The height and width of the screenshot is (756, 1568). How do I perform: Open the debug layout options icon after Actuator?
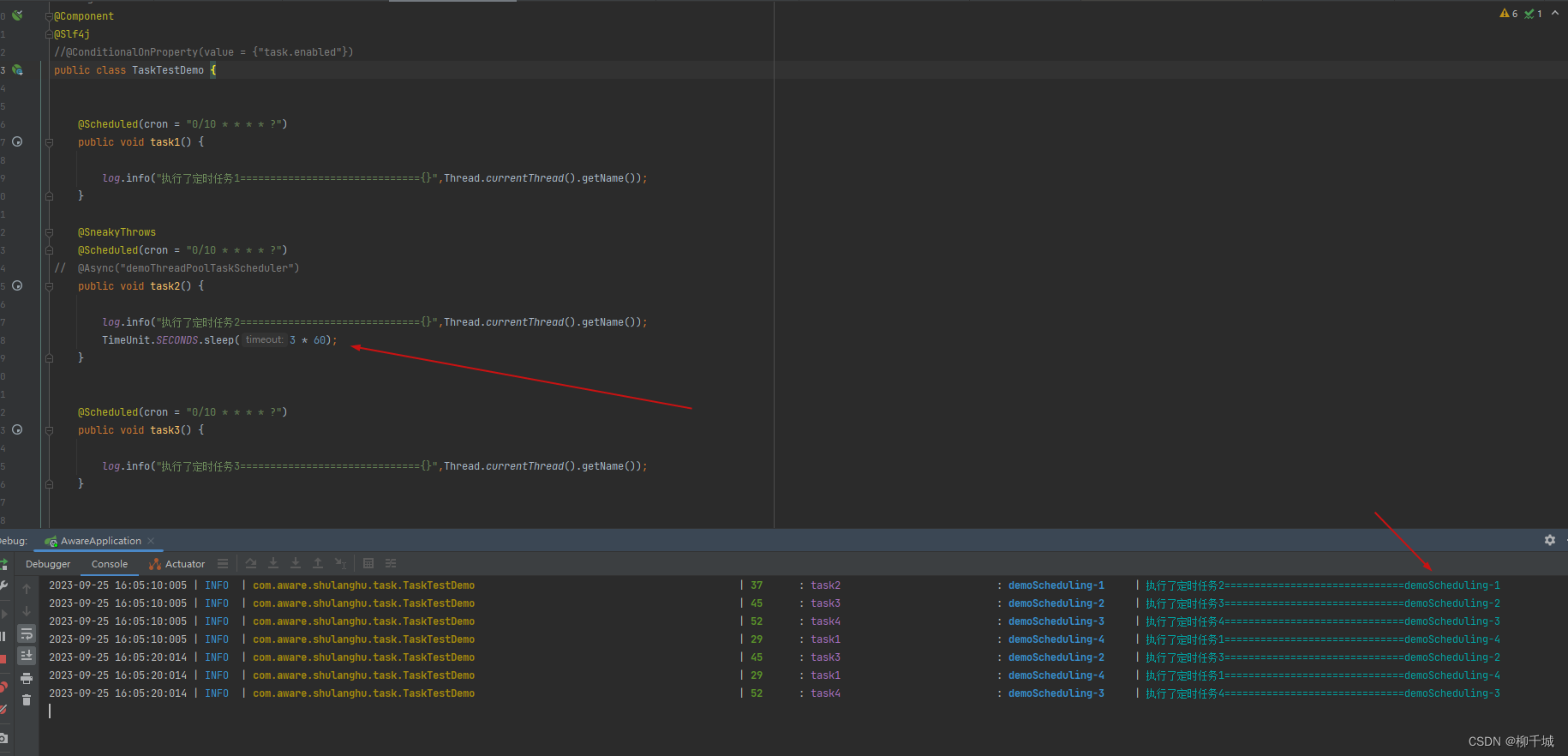click(x=223, y=563)
